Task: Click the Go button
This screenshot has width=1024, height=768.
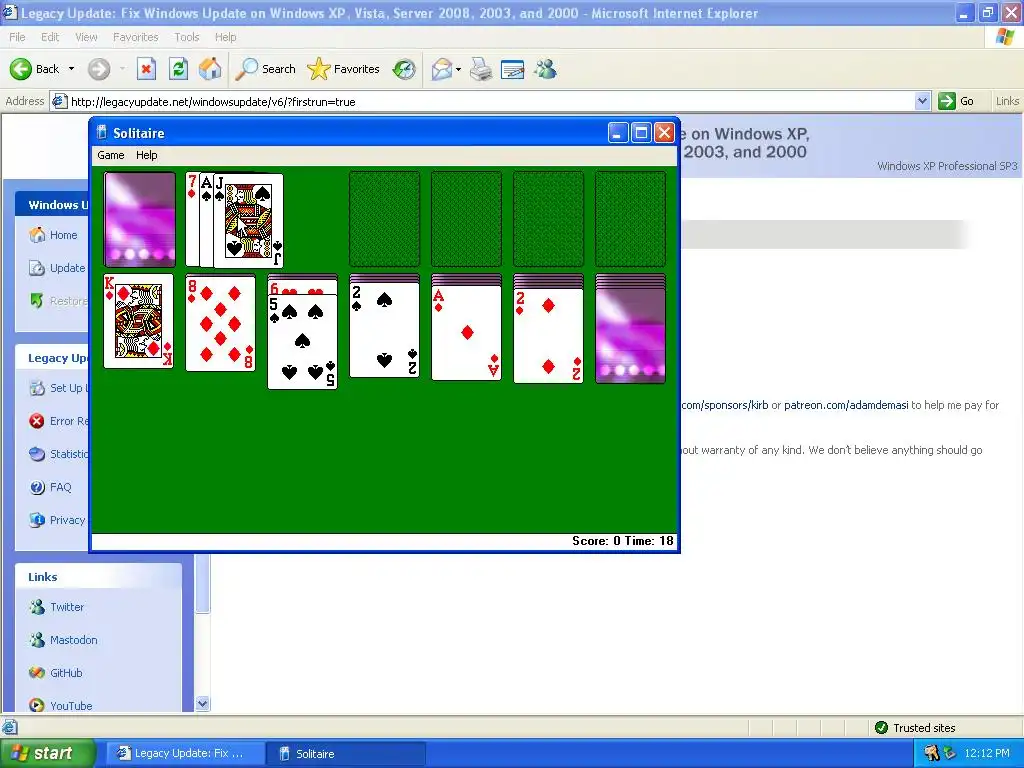Action: pyautogui.click(x=957, y=101)
